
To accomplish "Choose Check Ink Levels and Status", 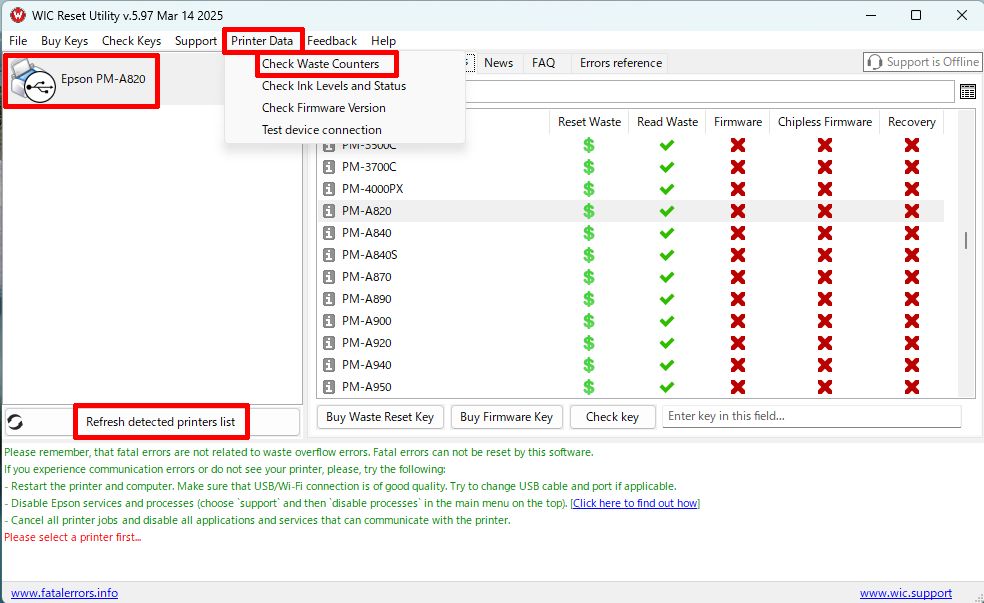I will tap(333, 86).
